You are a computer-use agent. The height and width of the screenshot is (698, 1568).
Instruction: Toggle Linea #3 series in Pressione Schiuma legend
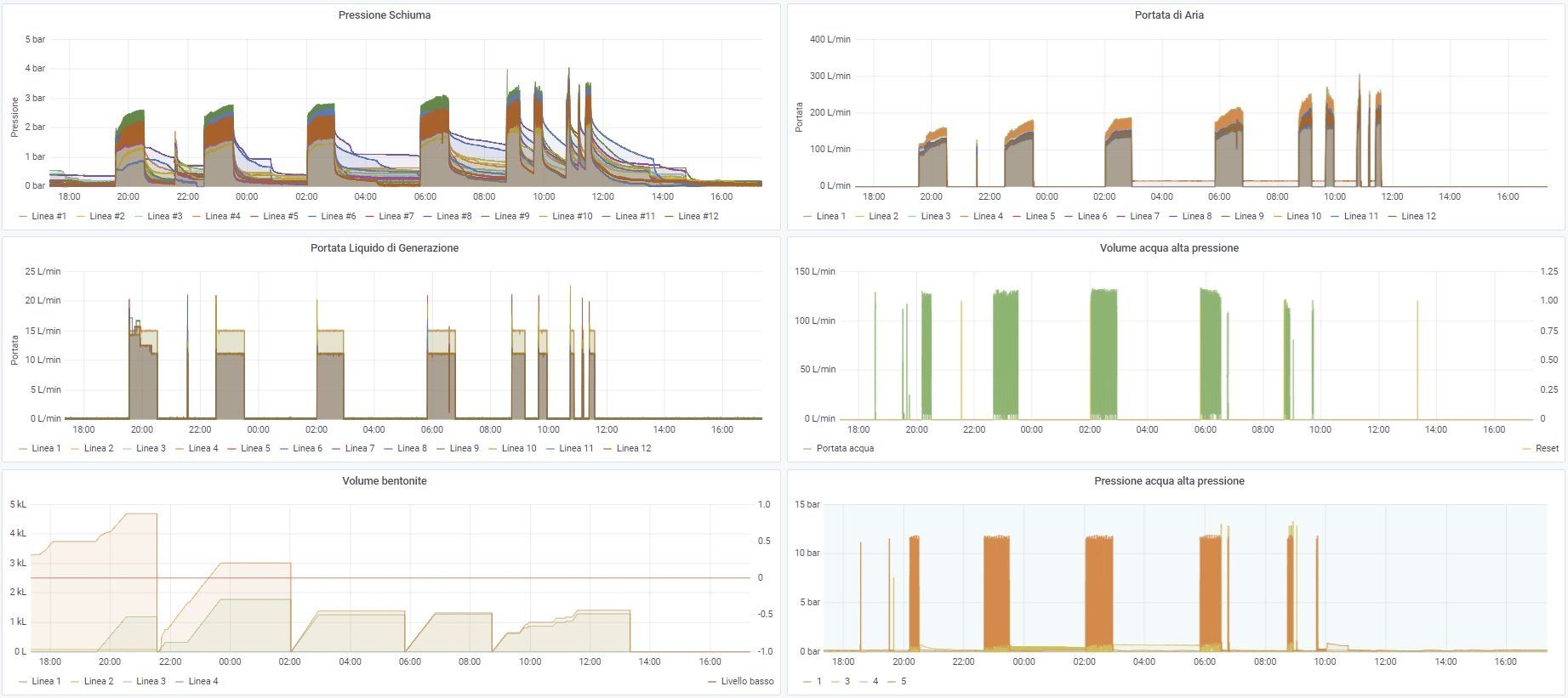click(164, 216)
